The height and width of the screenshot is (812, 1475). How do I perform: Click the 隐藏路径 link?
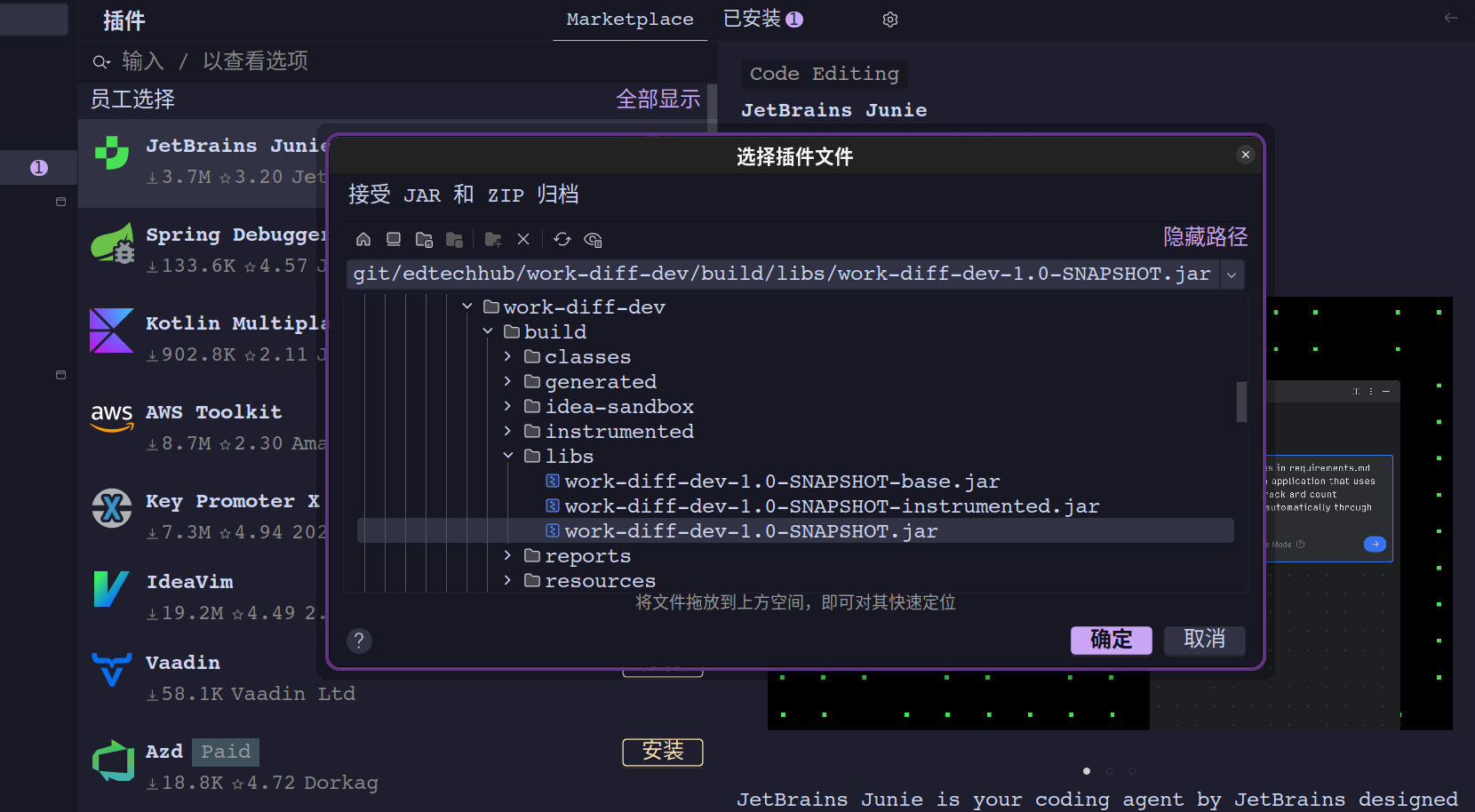(x=1205, y=237)
